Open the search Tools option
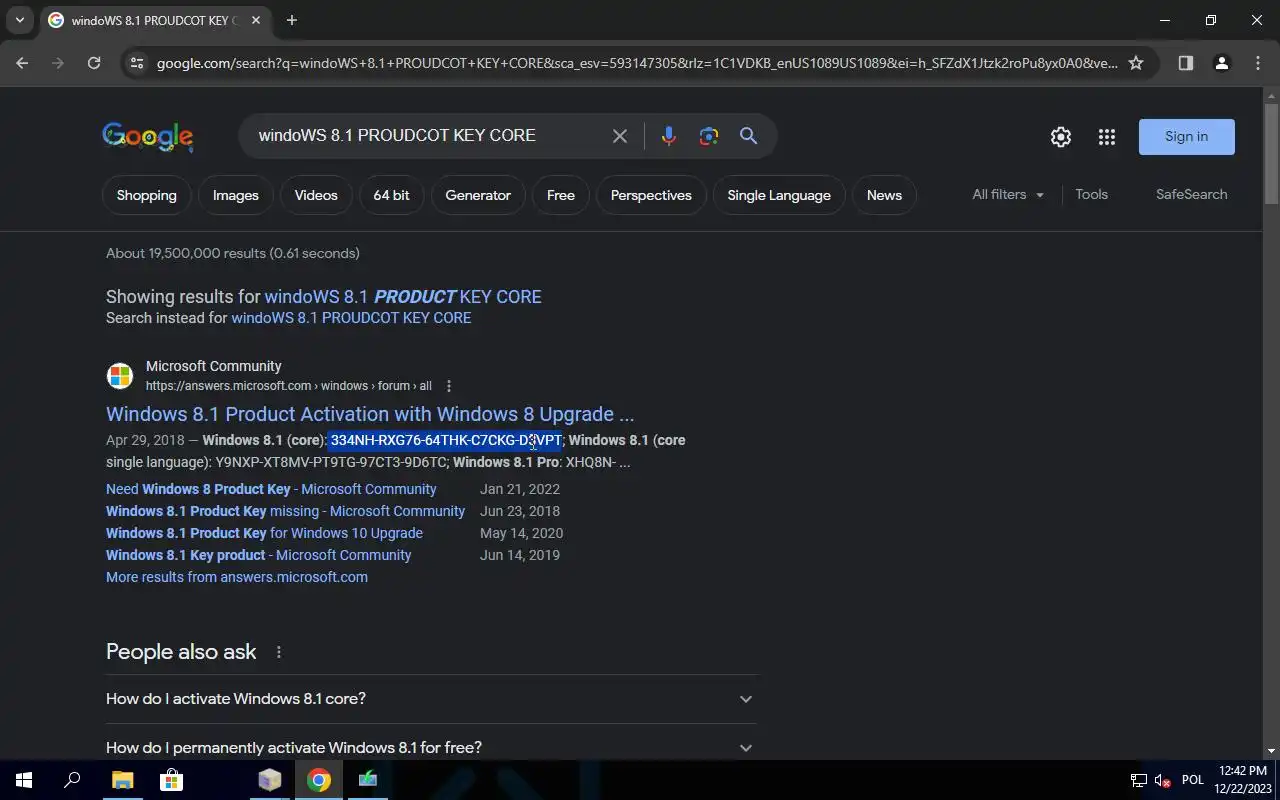This screenshot has height=800, width=1280. (x=1091, y=195)
